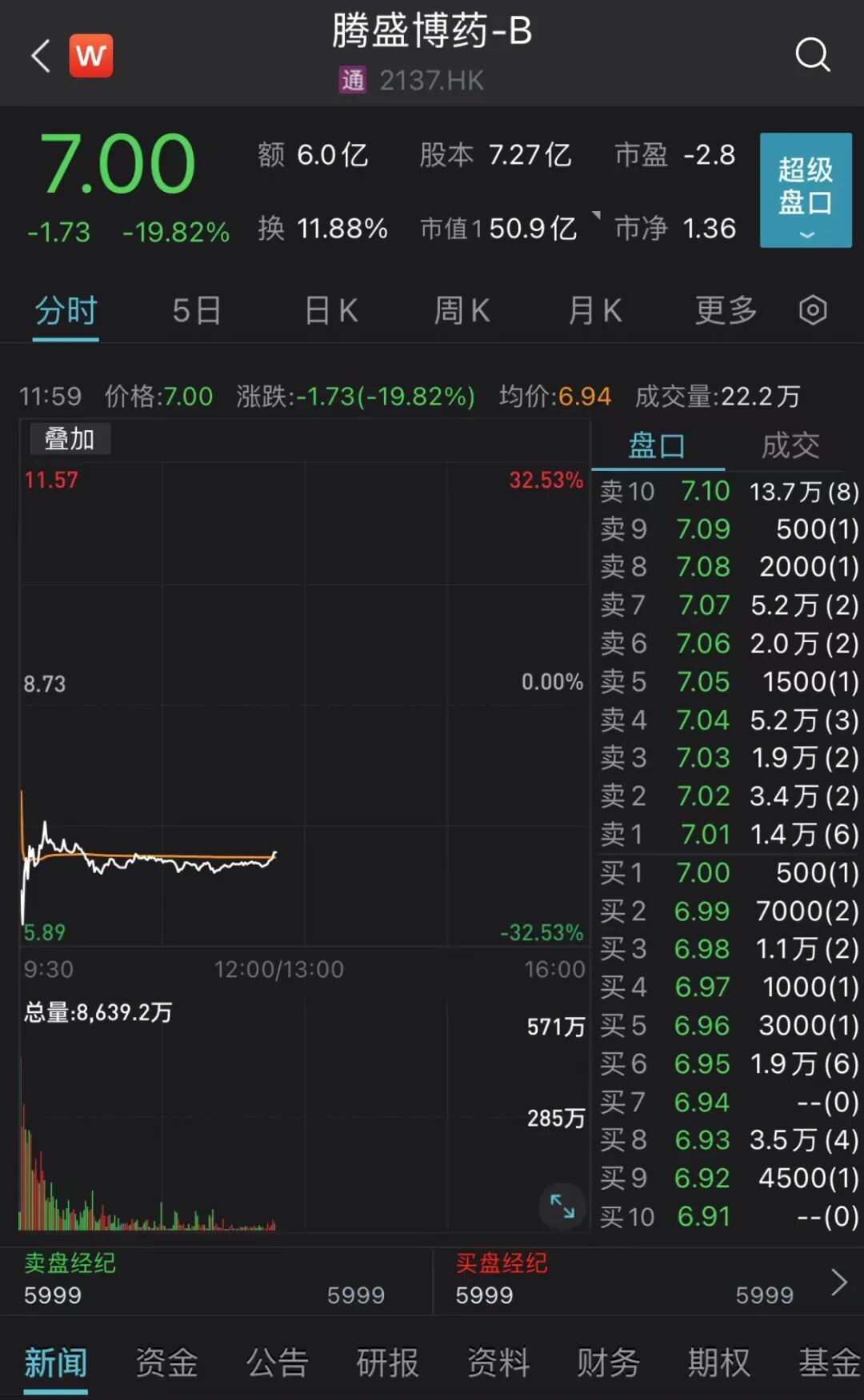Switch to 5日 chart tab
The image size is (864, 1400).
pos(197,310)
